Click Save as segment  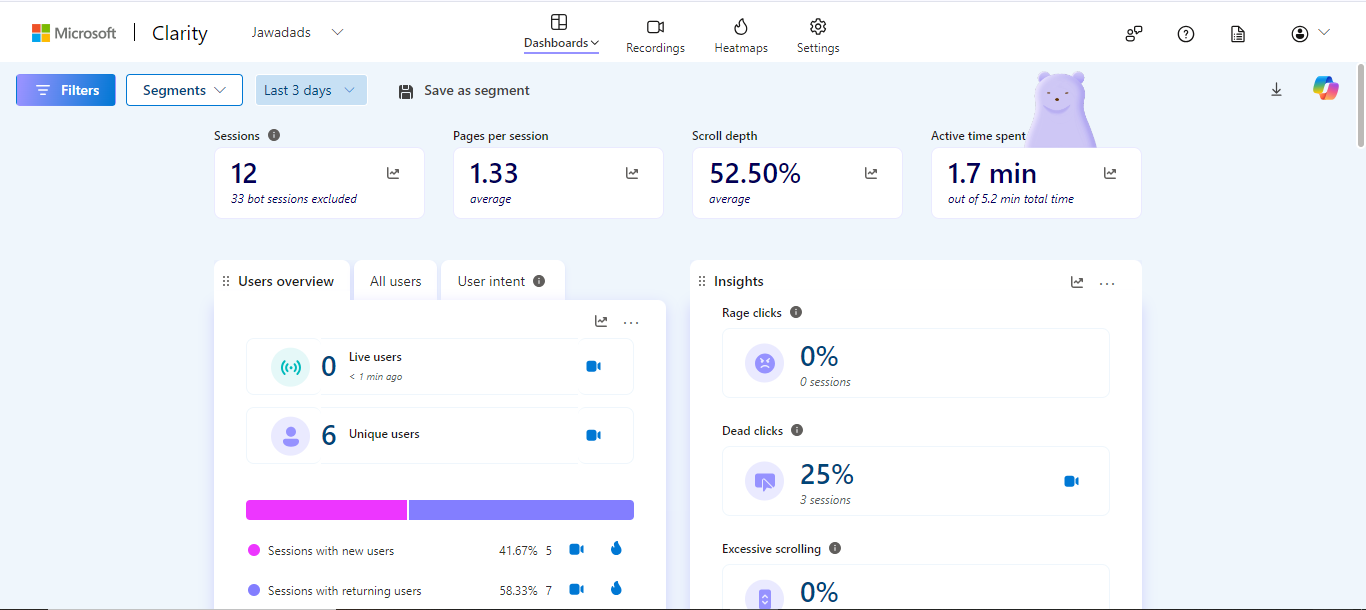pyautogui.click(x=464, y=90)
